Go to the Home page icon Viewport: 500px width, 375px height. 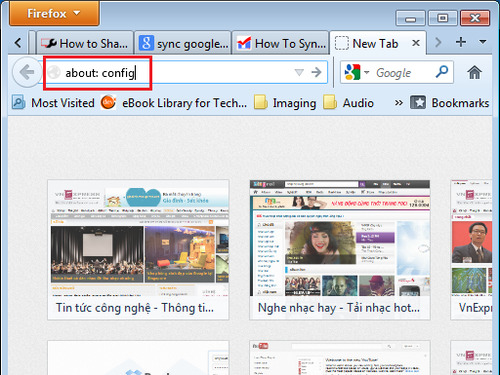pos(474,72)
